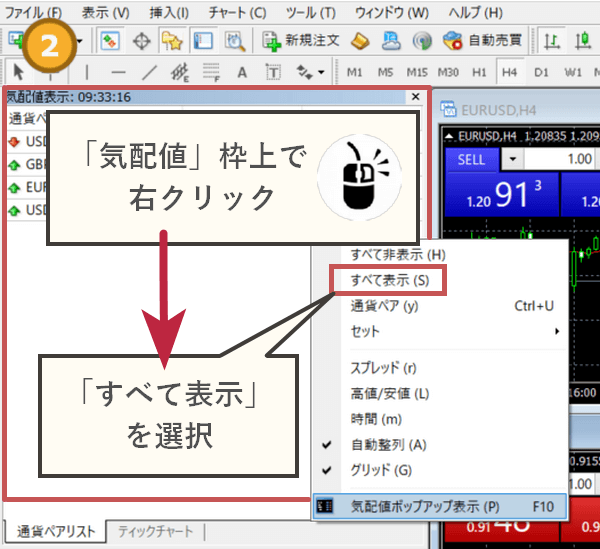This screenshot has height=549, width=600.
Task: Open the Navigator folder-star icon
Action: [x=172, y=40]
